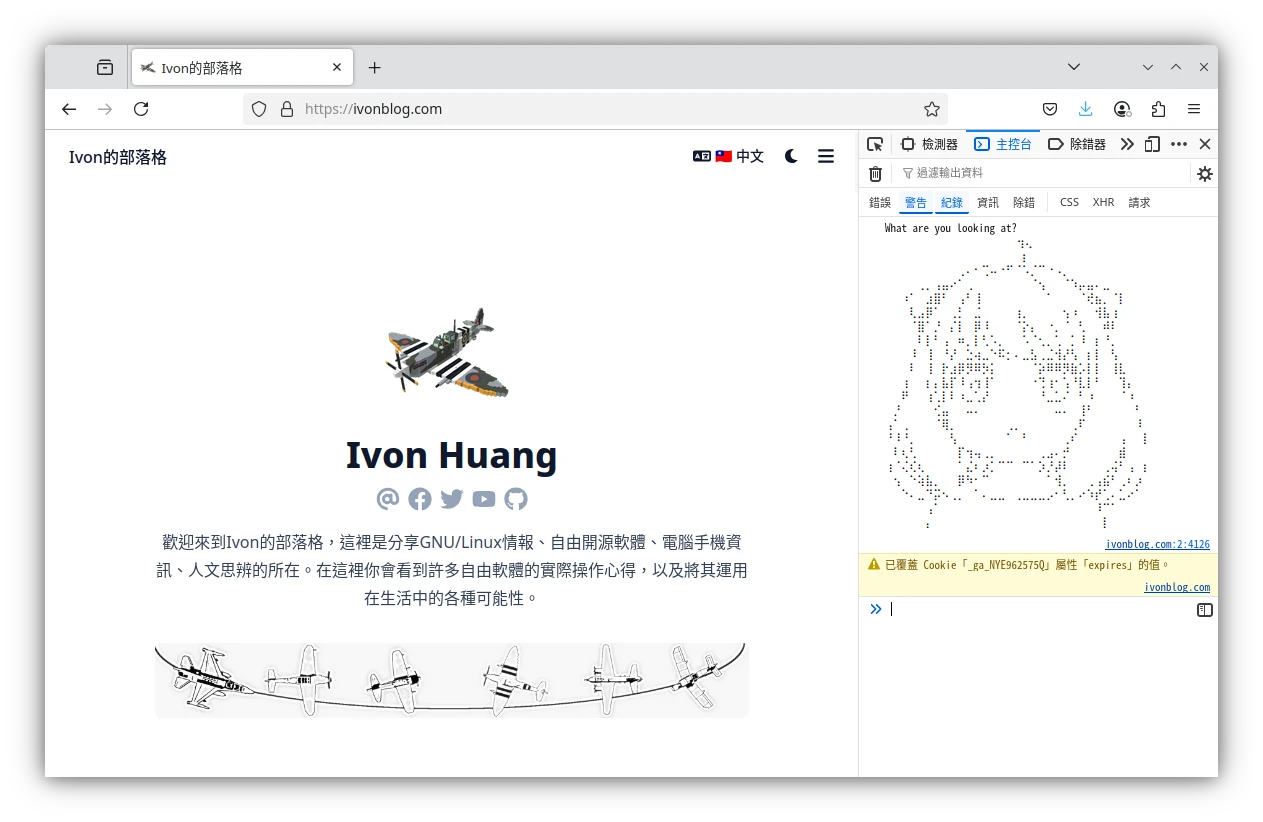The width and height of the screenshot is (1263, 822).
Task: Clear console output with the trash icon
Action: tap(875, 174)
